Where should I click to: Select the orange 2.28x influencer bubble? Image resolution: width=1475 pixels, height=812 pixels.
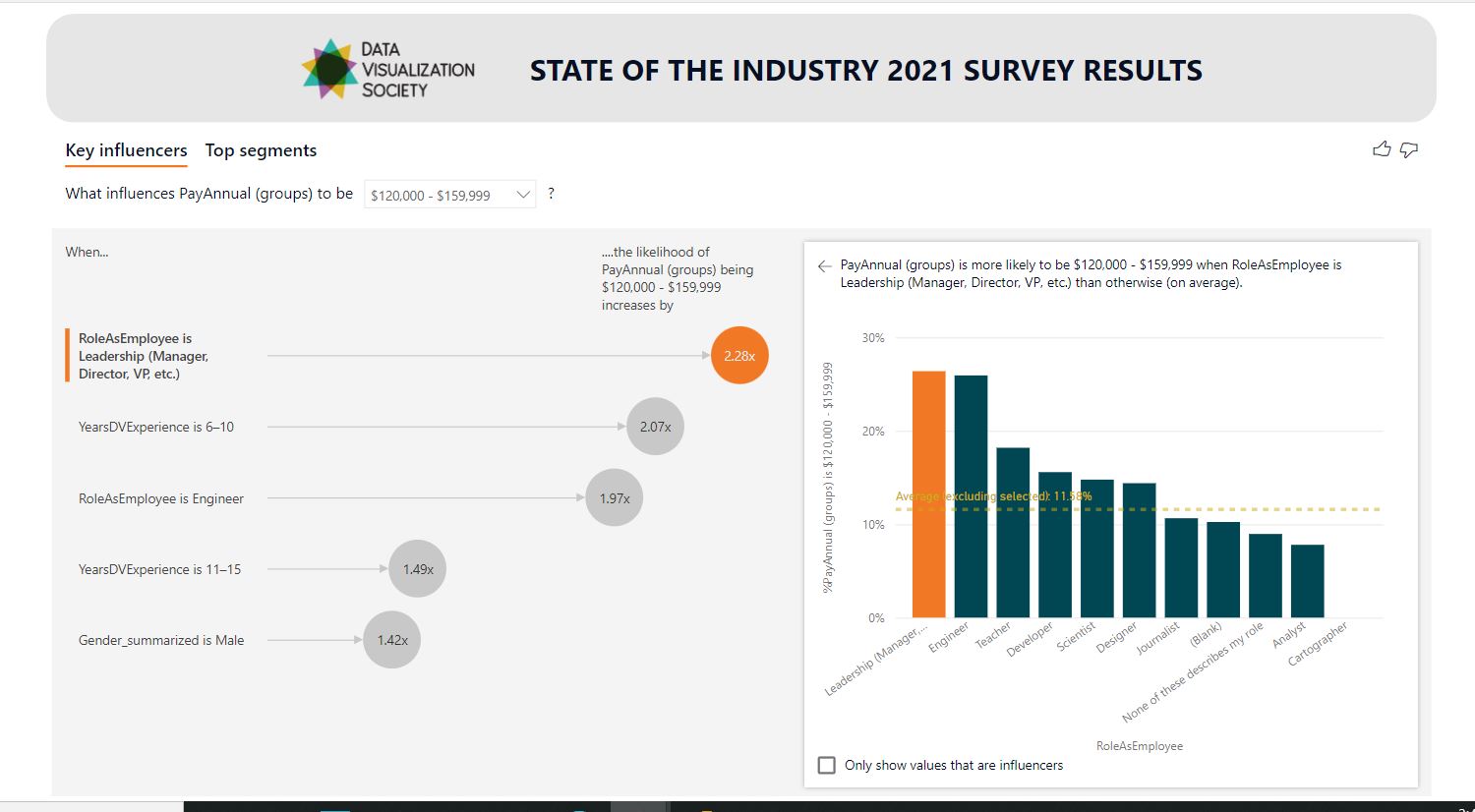tap(739, 356)
